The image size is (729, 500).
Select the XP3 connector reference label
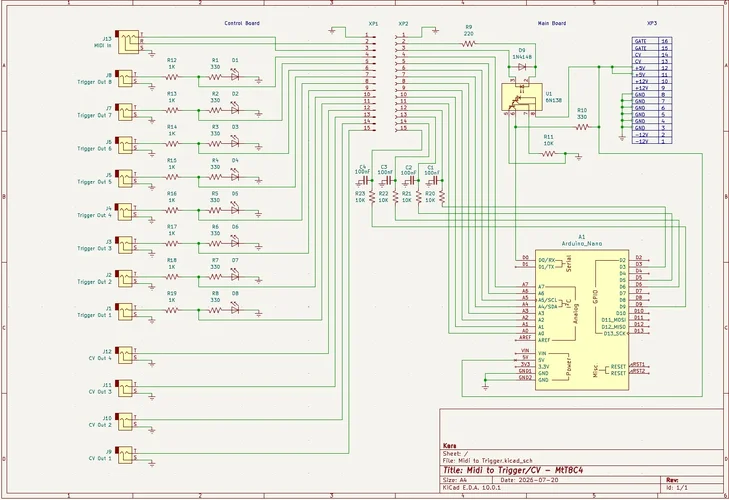pos(652,23)
